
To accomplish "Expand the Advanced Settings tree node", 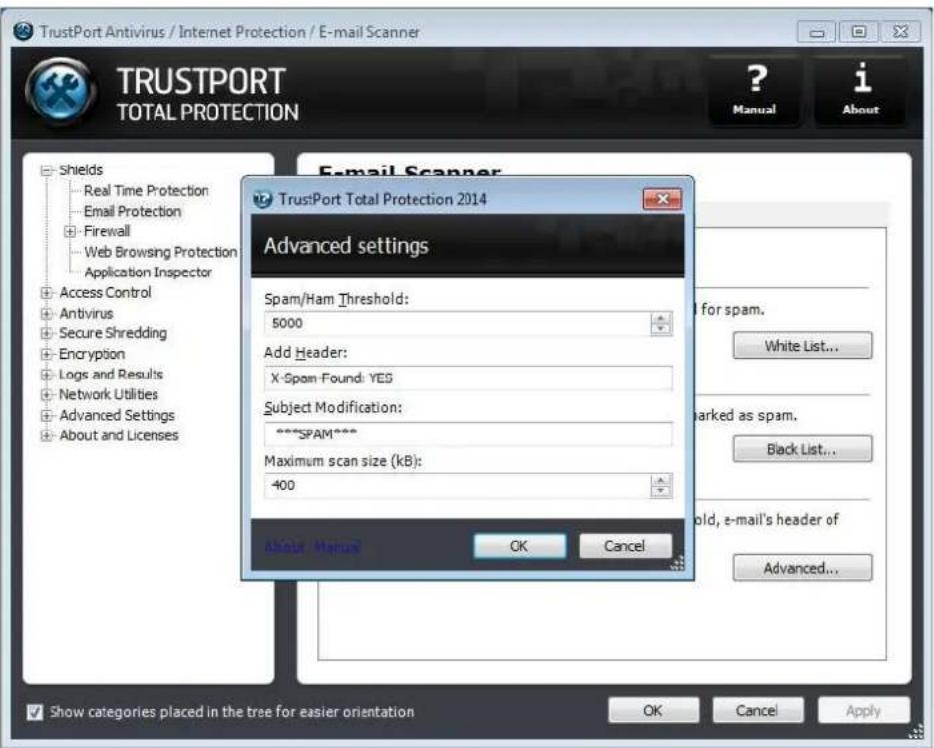I will [46, 416].
